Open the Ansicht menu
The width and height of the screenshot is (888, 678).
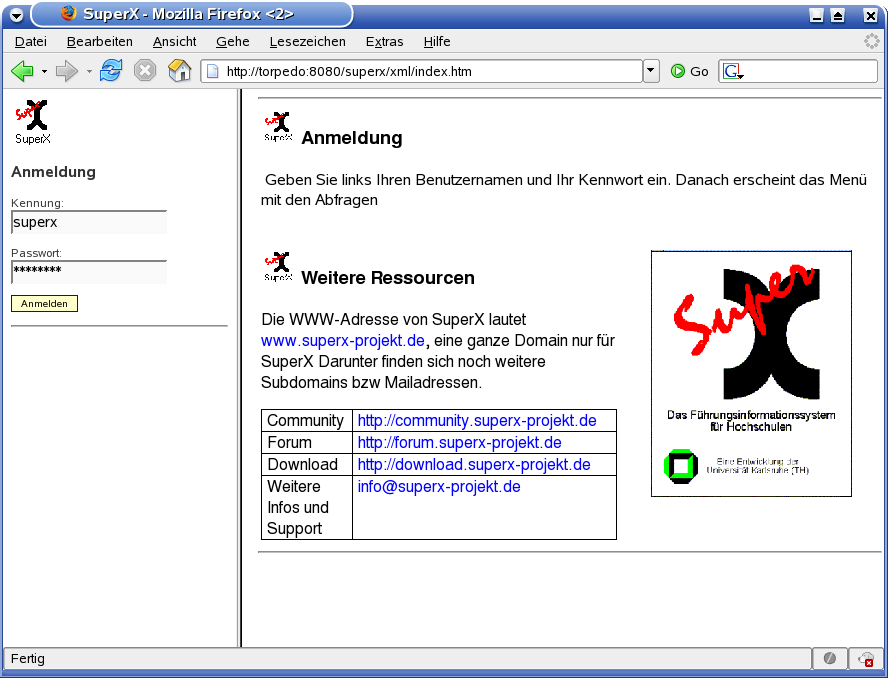[174, 41]
